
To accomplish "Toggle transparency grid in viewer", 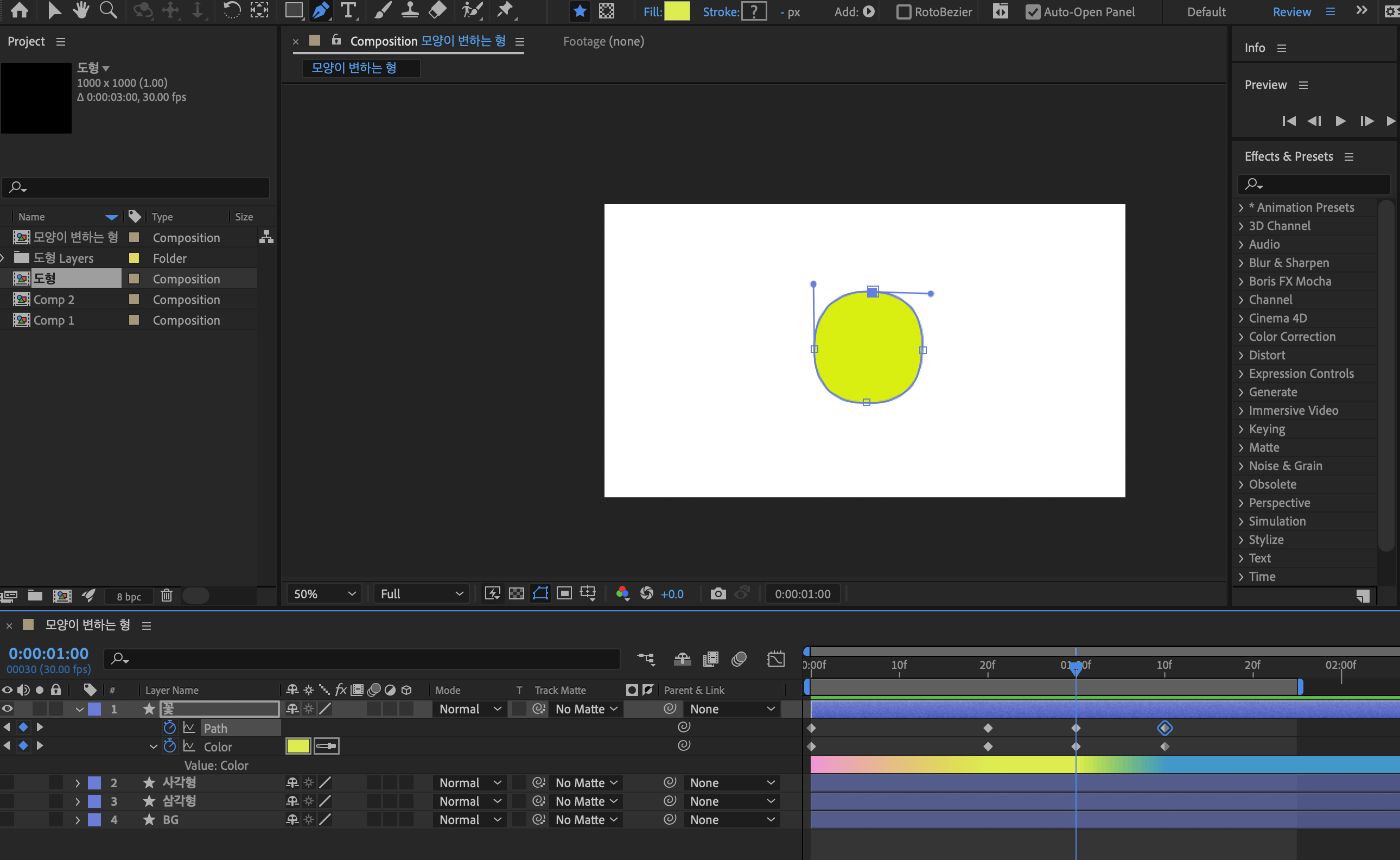I will [x=516, y=594].
